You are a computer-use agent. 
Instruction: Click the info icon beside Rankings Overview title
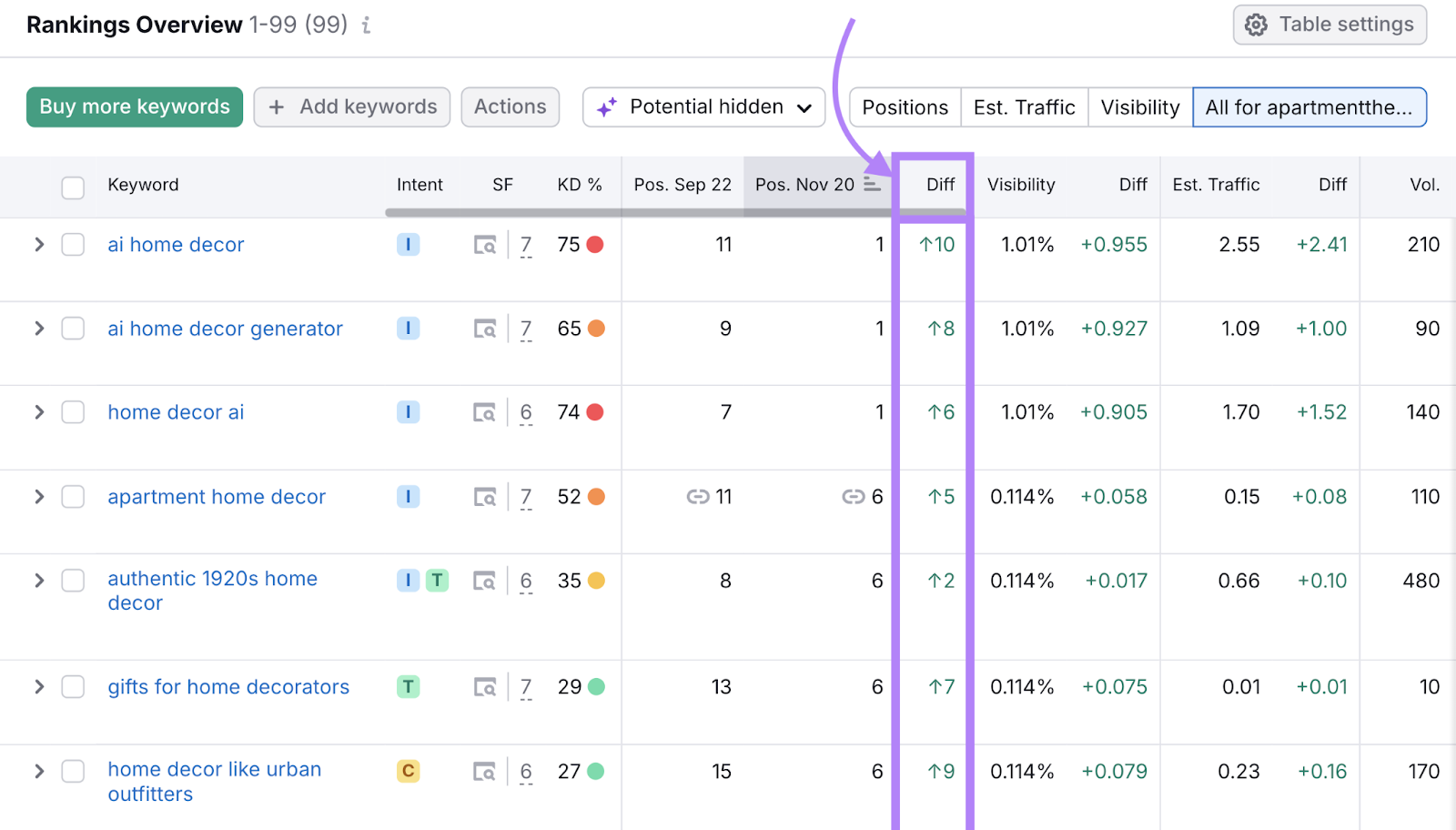click(x=366, y=25)
